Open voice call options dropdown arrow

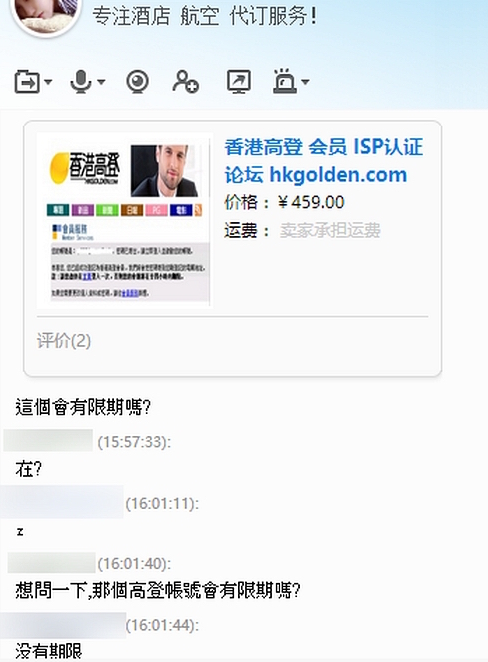click(101, 81)
